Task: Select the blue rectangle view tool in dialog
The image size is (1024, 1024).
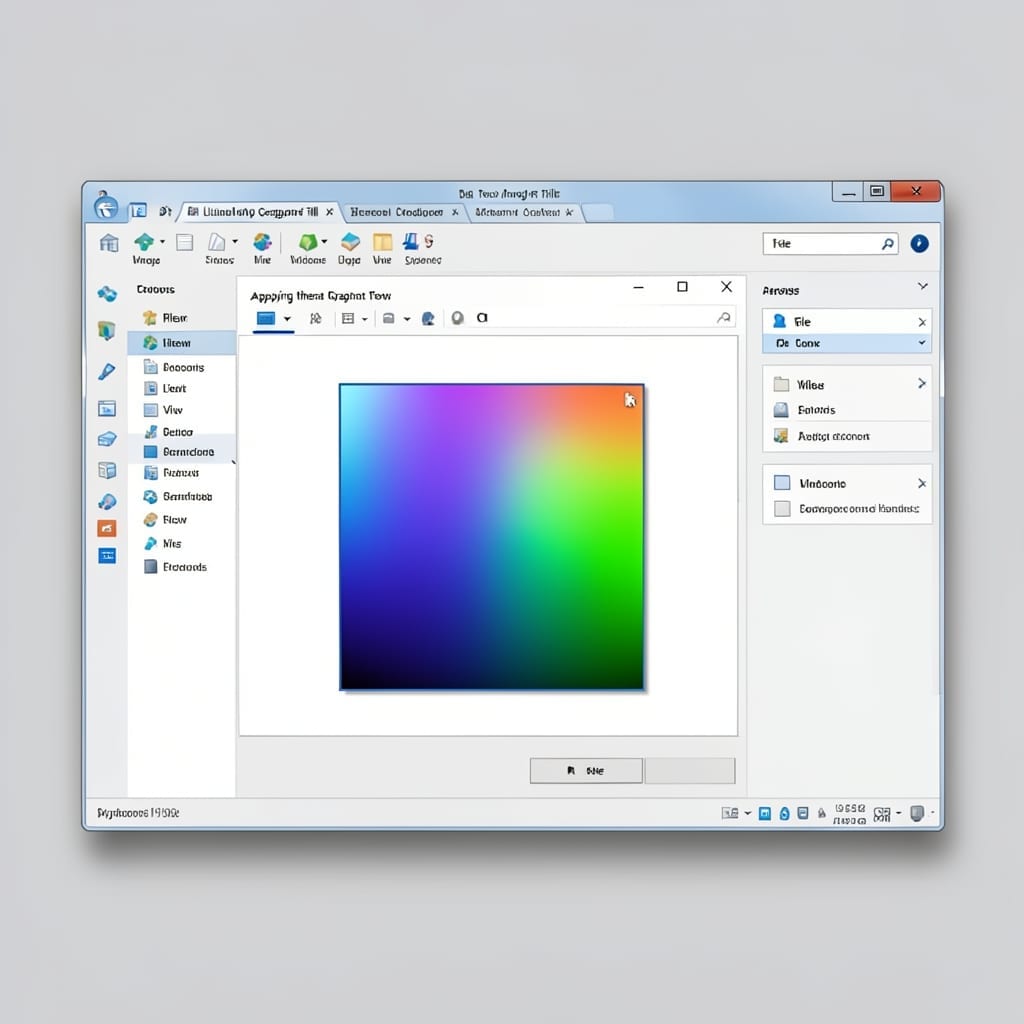Action: 266,318
